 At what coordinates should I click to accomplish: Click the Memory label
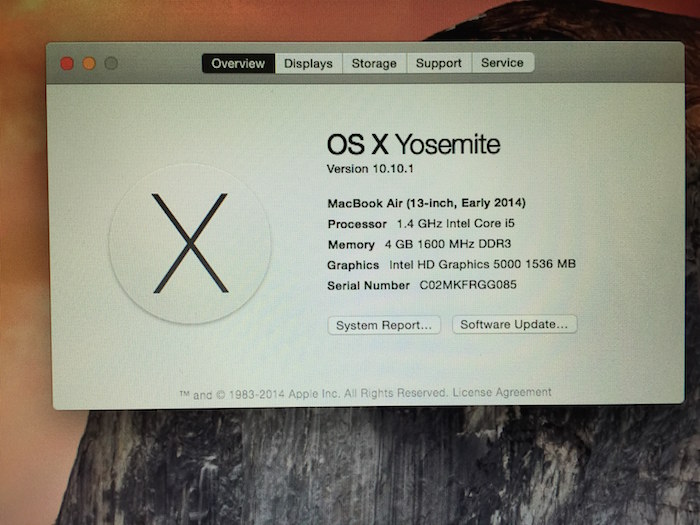351,245
